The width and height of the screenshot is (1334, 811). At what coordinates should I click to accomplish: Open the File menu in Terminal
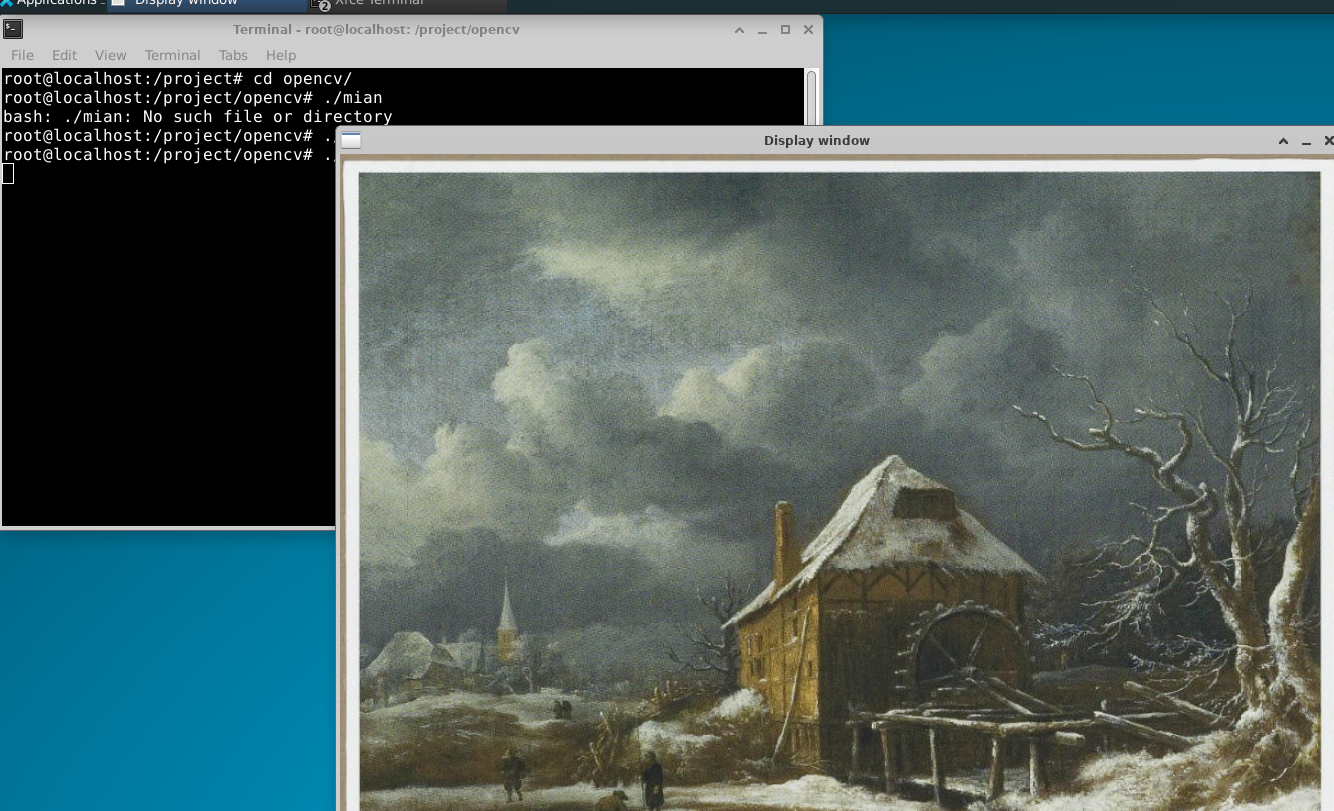click(22, 55)
